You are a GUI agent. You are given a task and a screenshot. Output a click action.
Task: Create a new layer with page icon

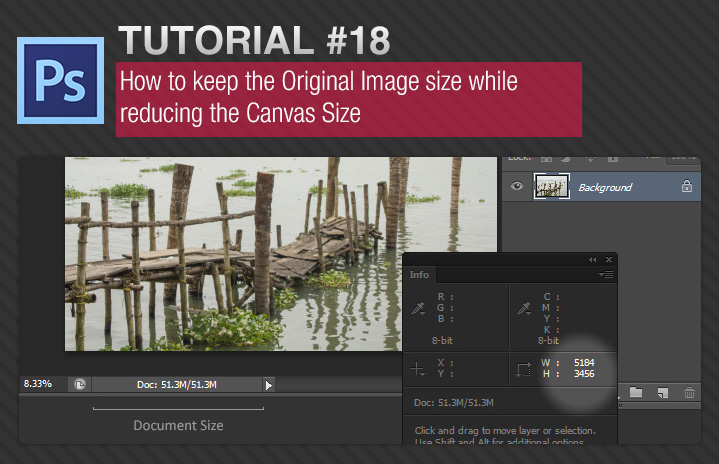click(x=662, y=393)
